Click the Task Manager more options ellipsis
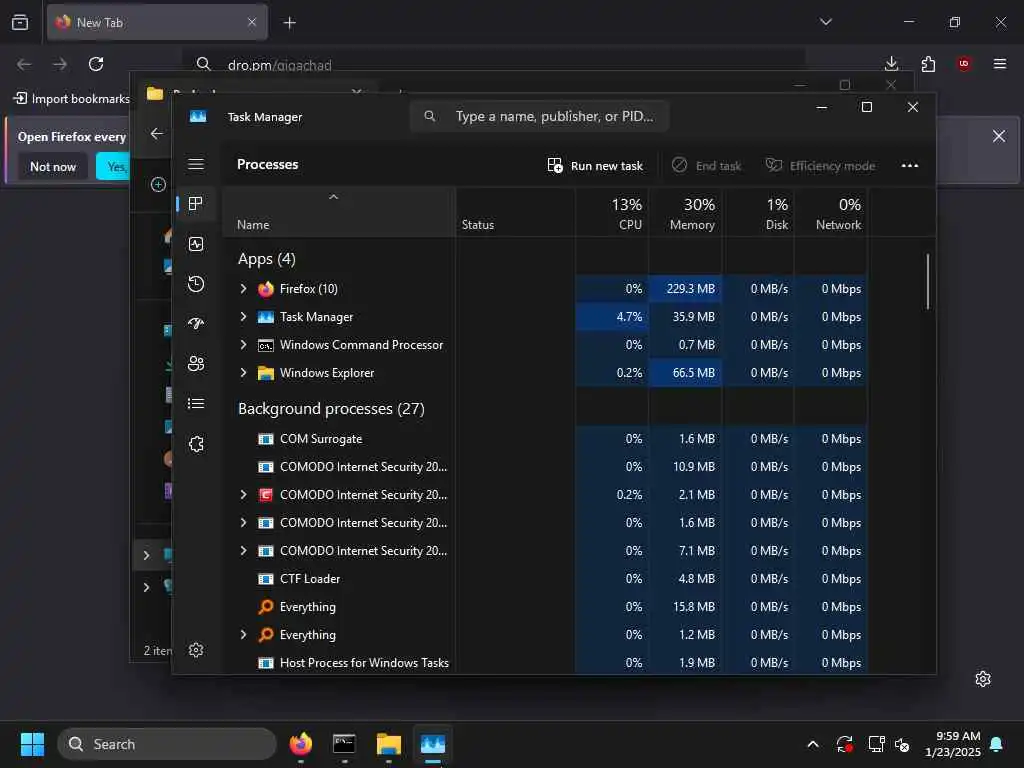 910,165
